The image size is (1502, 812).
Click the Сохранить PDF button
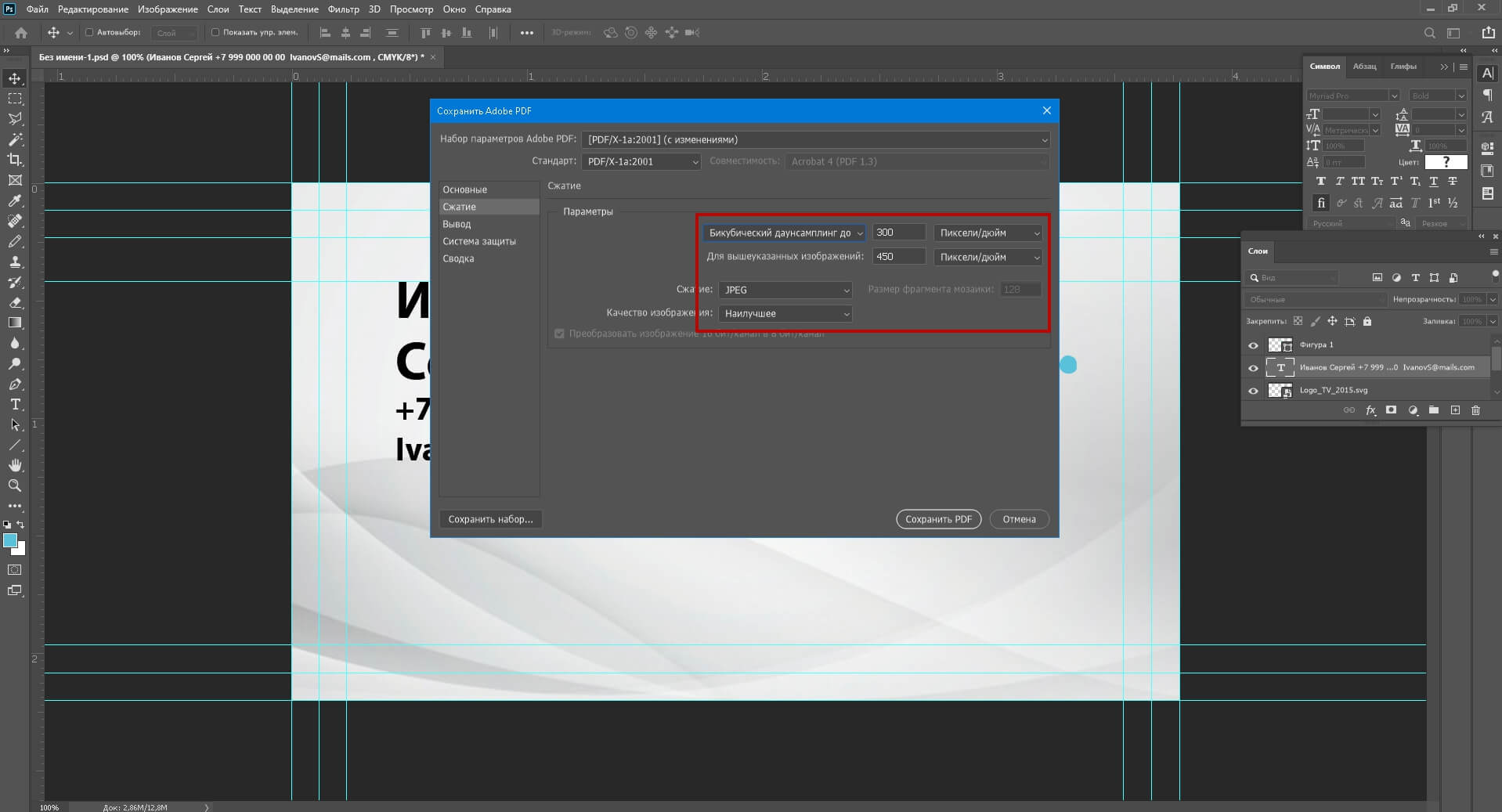(938, 519)
